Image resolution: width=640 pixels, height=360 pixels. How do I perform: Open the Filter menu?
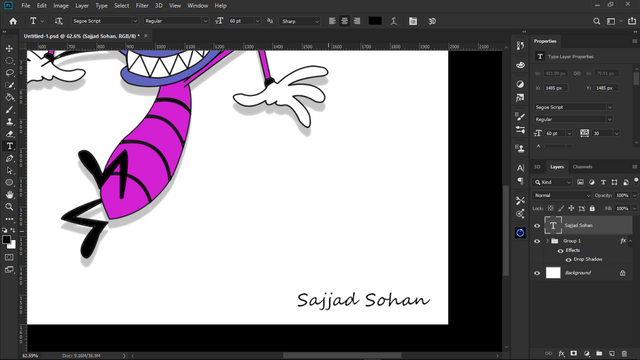[142, 6]
